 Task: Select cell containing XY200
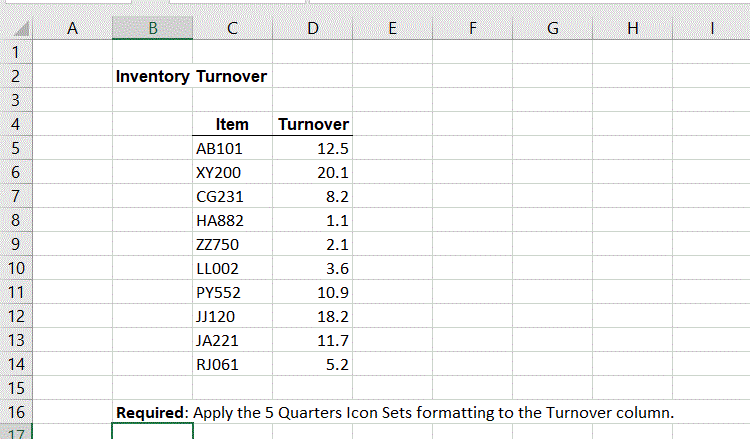pyautogui.click(x=232, y=172)
